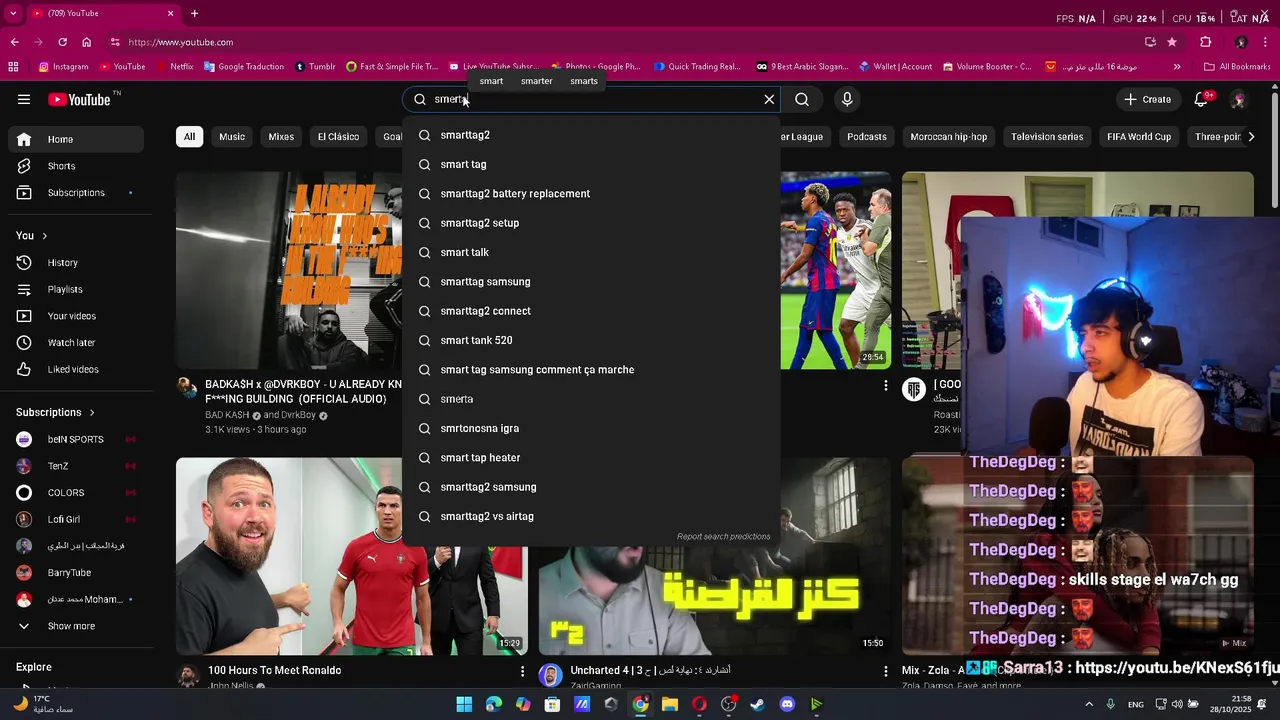The width and height of the screenshot is (1280, 720).
Task: Select the 'Music' filter chip
Action: coord(232,137)
